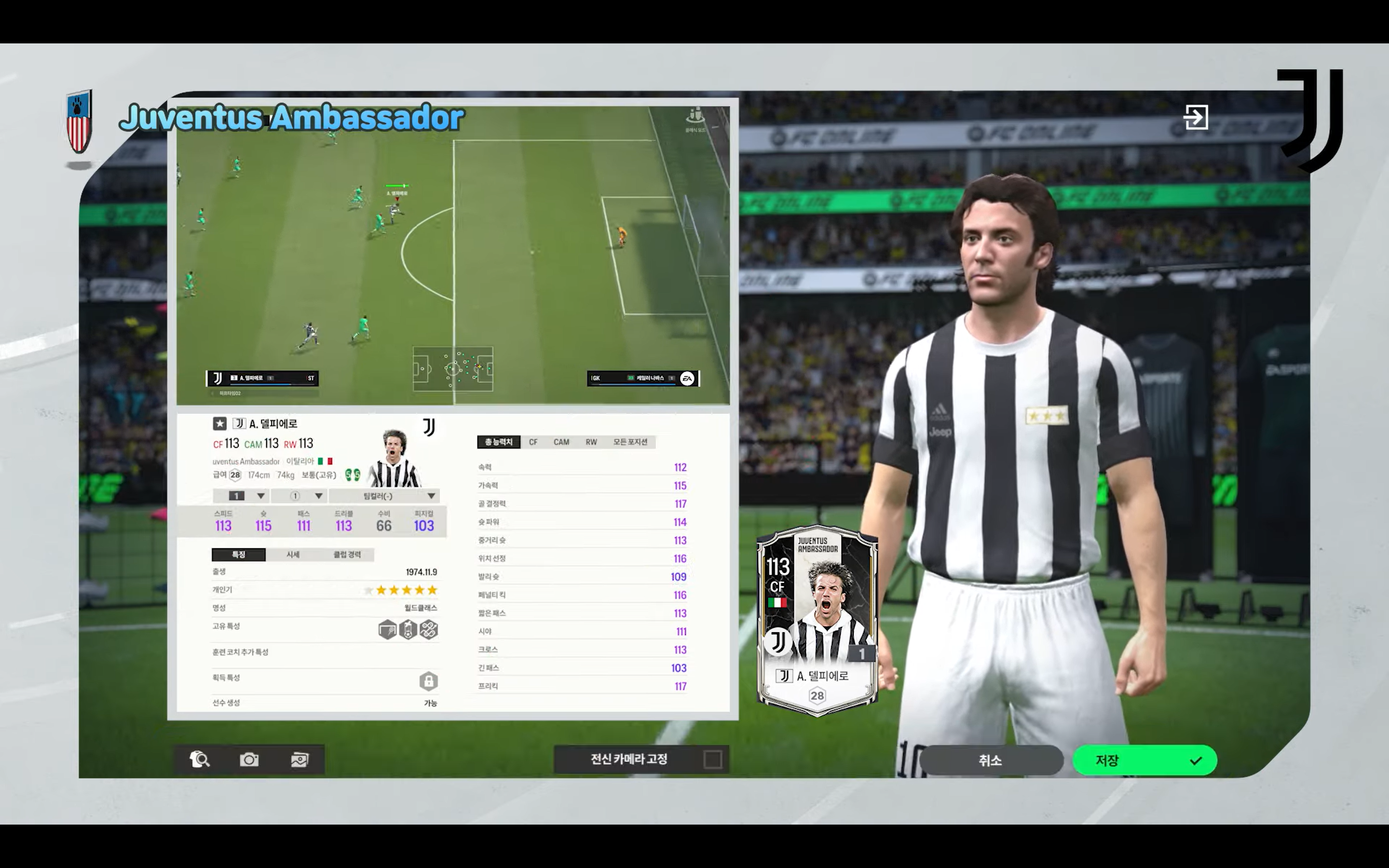
Task: Click the 취소 cancel button
Action: (990, 760)
